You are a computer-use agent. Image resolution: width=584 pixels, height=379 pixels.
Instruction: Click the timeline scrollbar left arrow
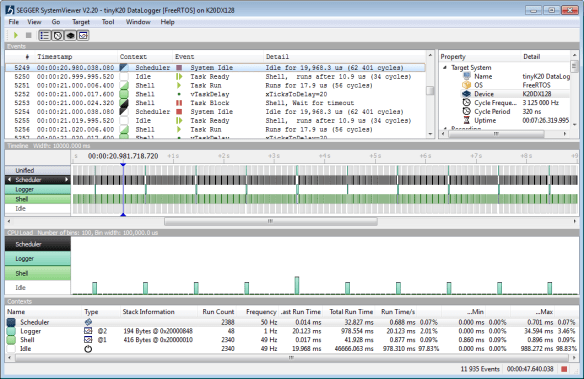point(9,222)
